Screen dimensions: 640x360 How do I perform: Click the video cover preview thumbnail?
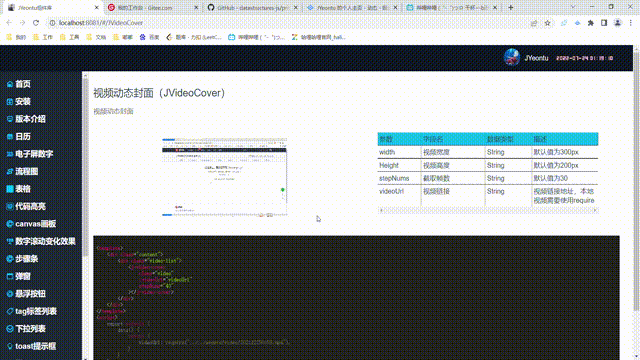(x=224, y=177)
